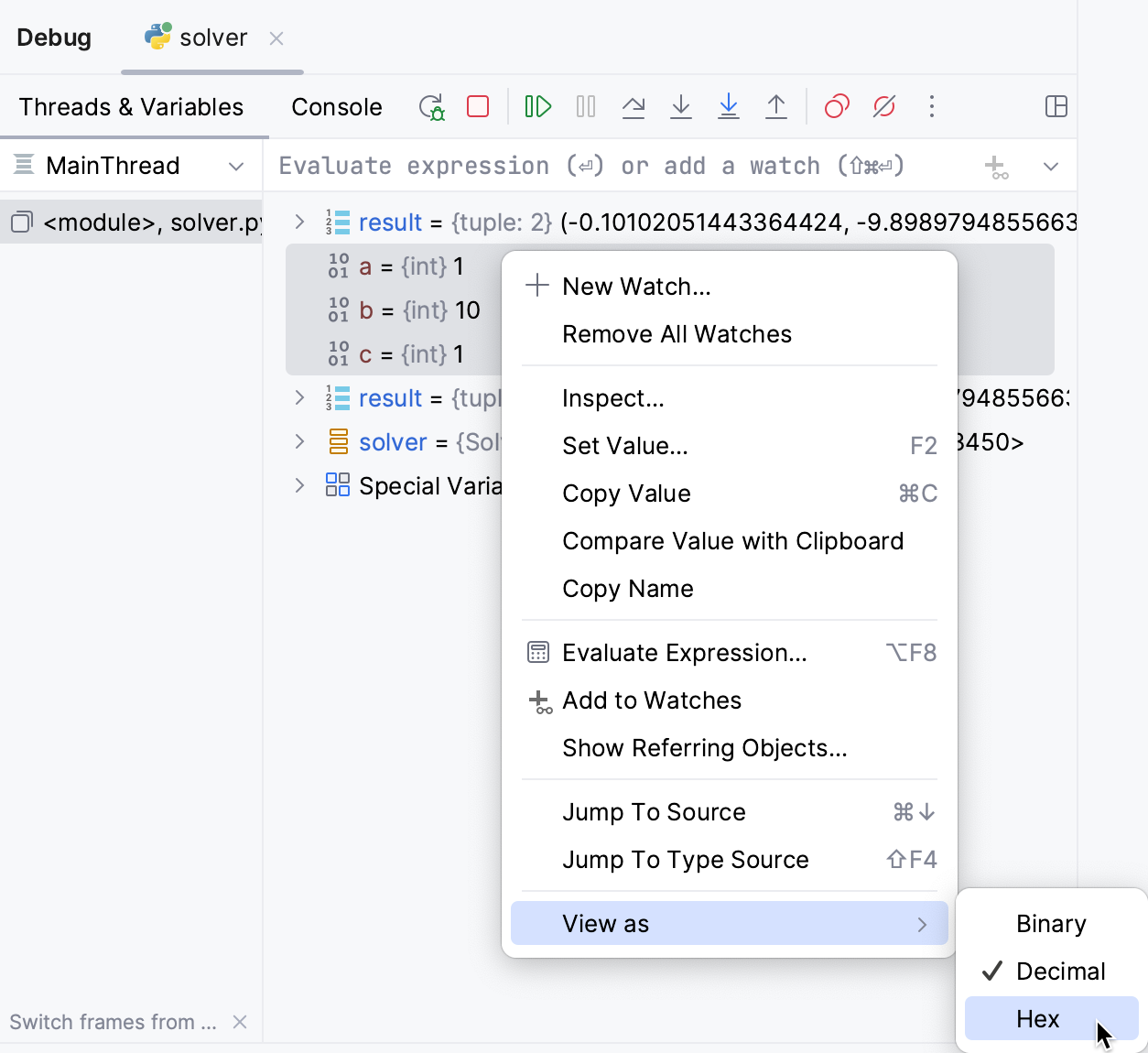Choose Add to Watches from the context menu
This screenshot has height=1053, width=1148.
click(651, 700)
